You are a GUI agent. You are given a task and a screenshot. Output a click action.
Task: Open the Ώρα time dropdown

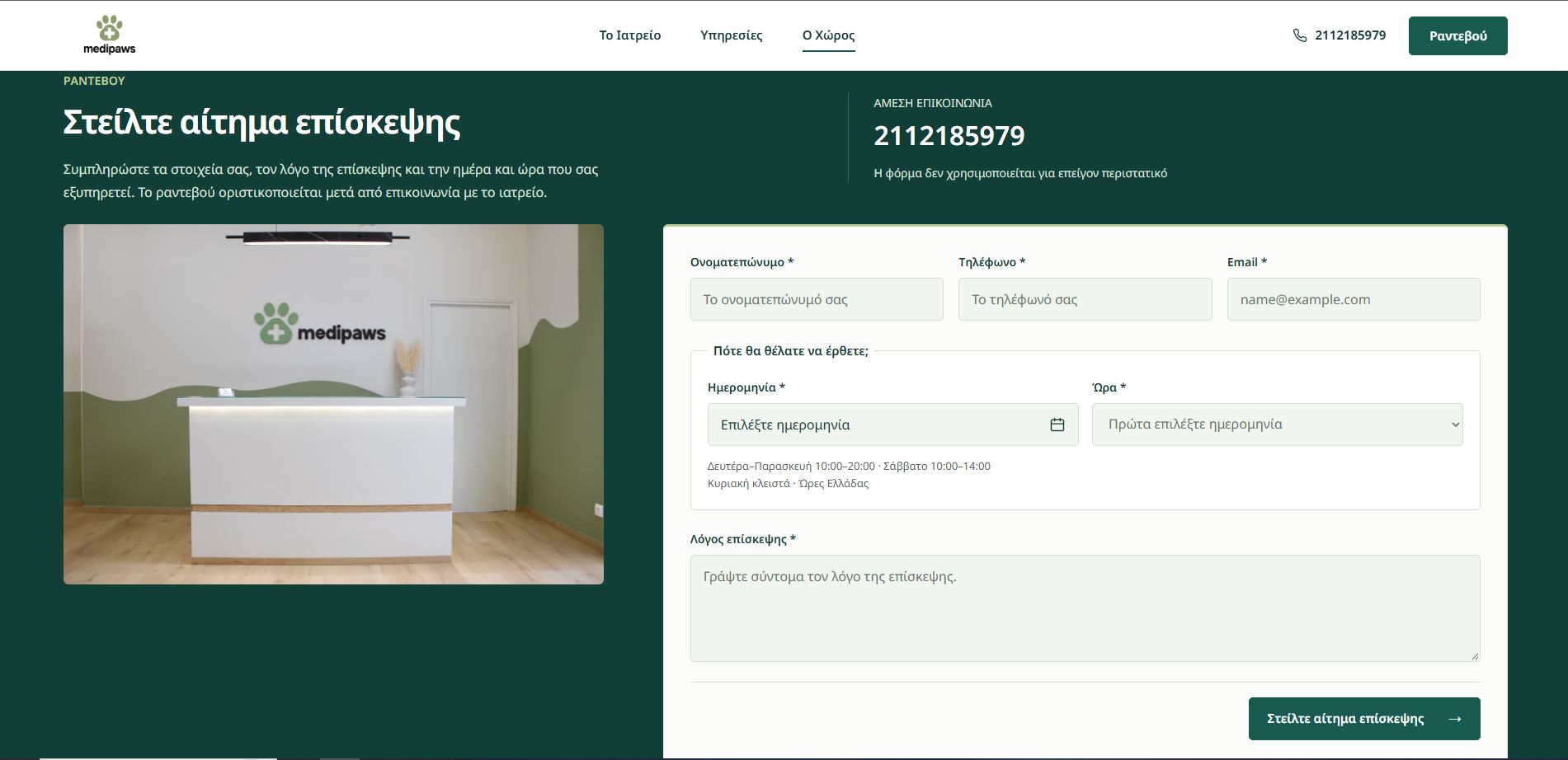(x=1277, y=425)
